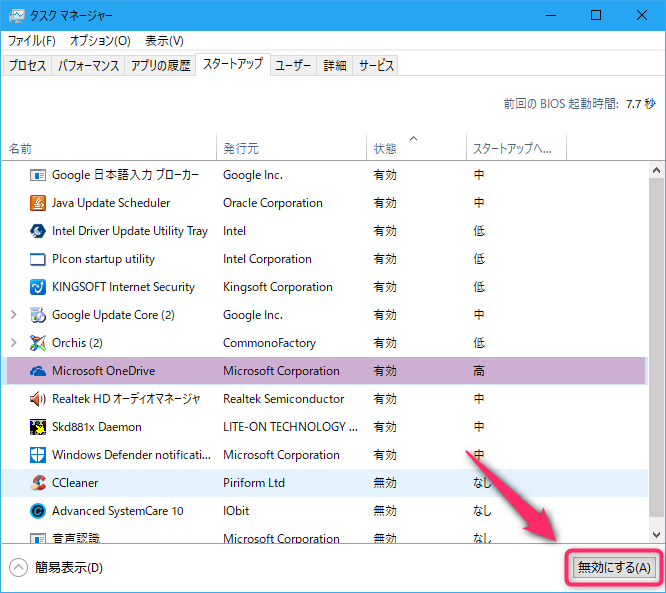Click publisher Oracle Corporation
The width and height of the screenshot is (666, 593).
pyautogui.click(x=273, y=203)
